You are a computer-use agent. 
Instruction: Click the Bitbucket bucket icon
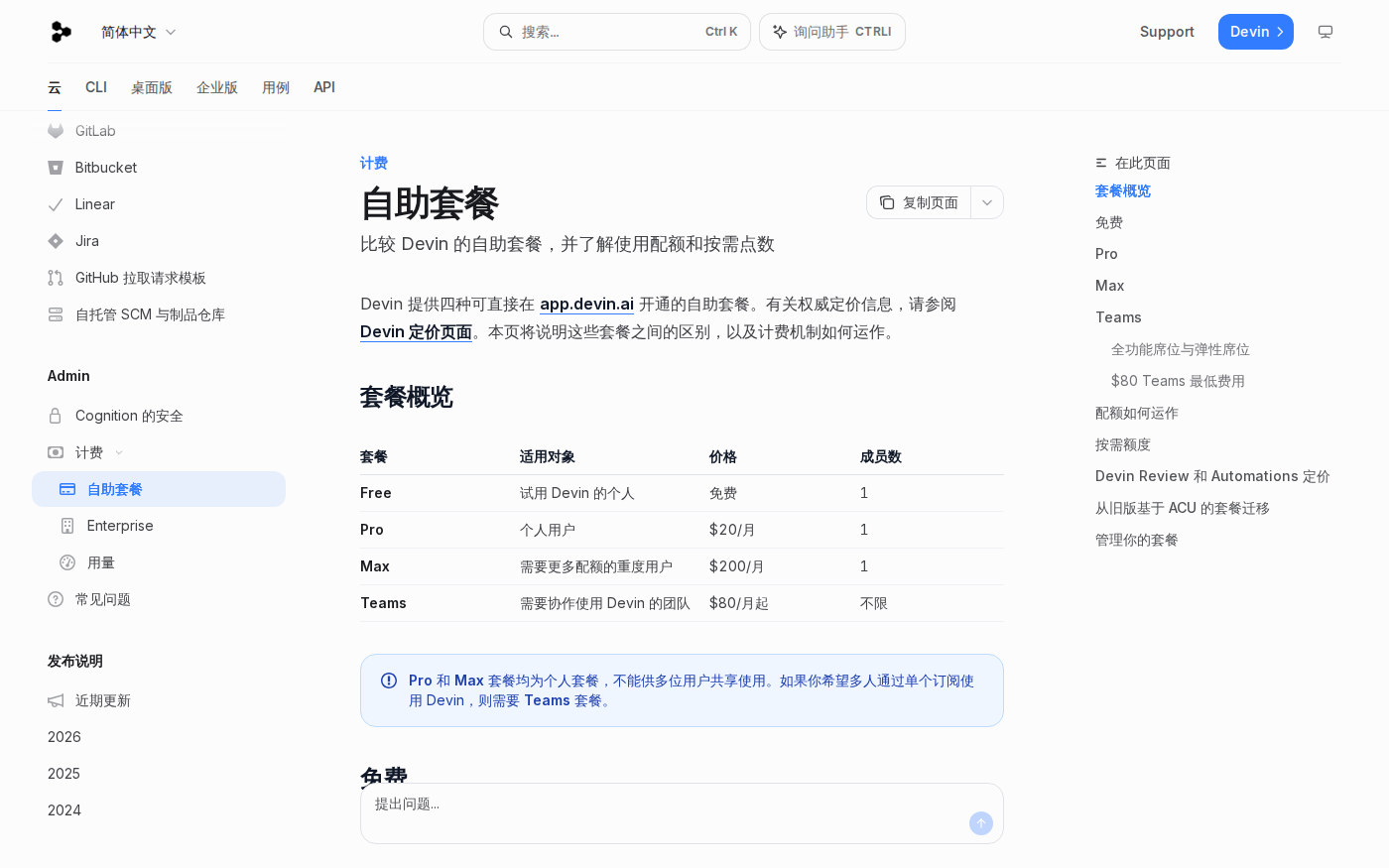point(56,168)
